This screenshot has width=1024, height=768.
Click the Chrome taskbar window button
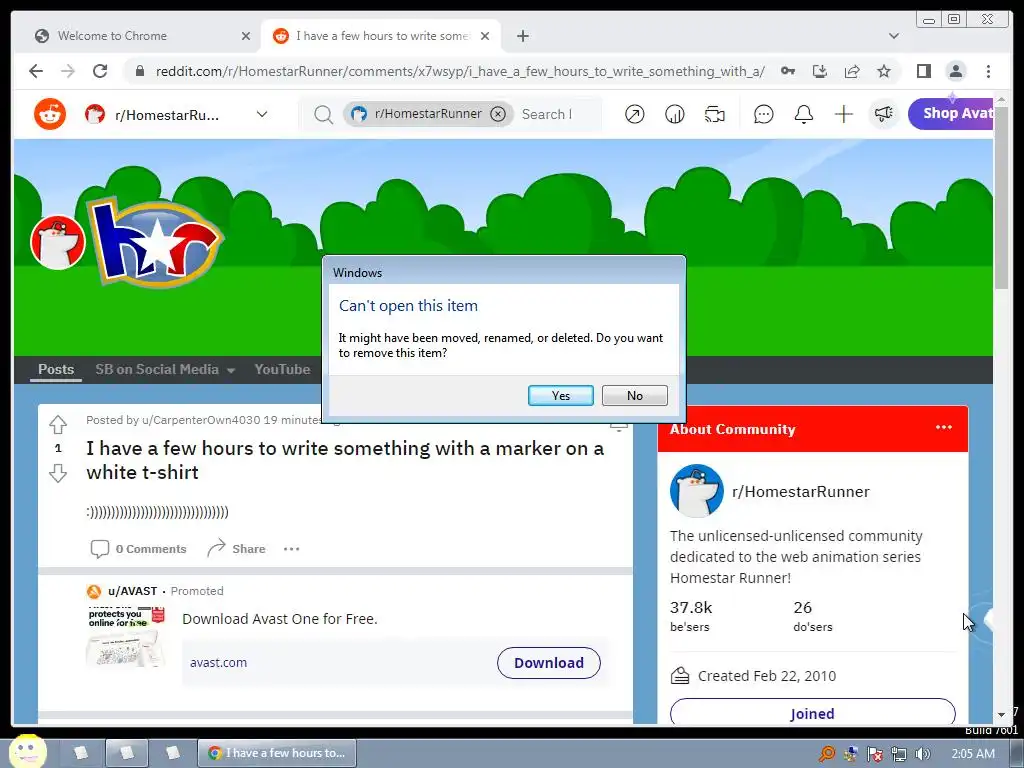277,753
